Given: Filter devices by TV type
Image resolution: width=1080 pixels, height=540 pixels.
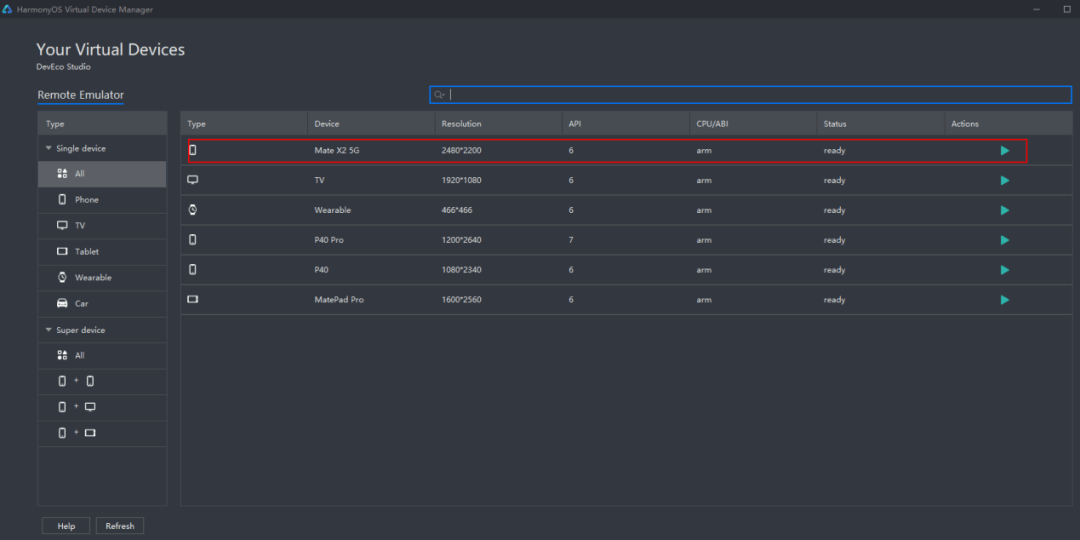Looking at the screenshot, I should coord(80,226).
